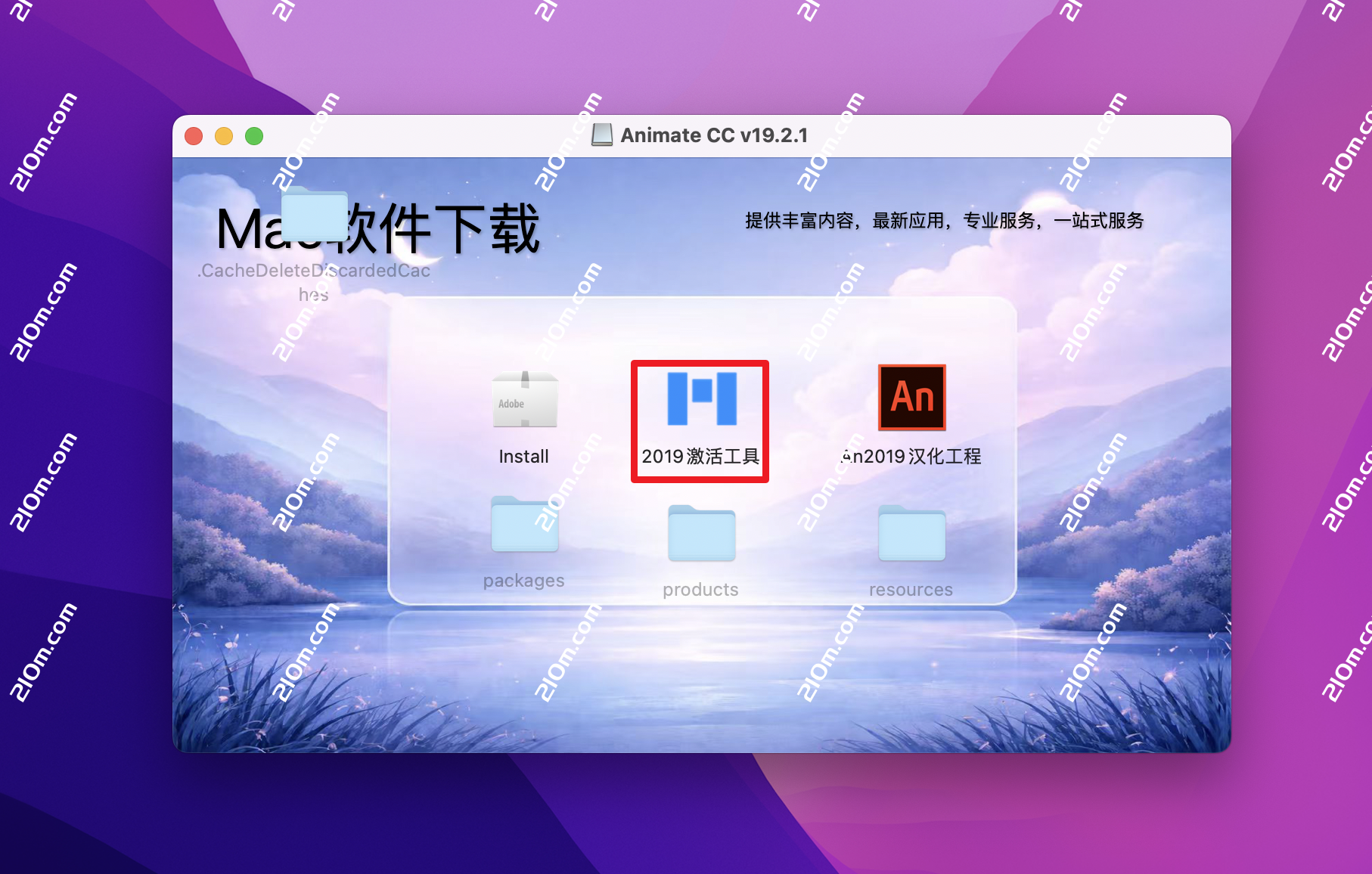Select the Install label text
This screenshot has width=1372, height=874.
pyautogui.click(x=523, y=456)
